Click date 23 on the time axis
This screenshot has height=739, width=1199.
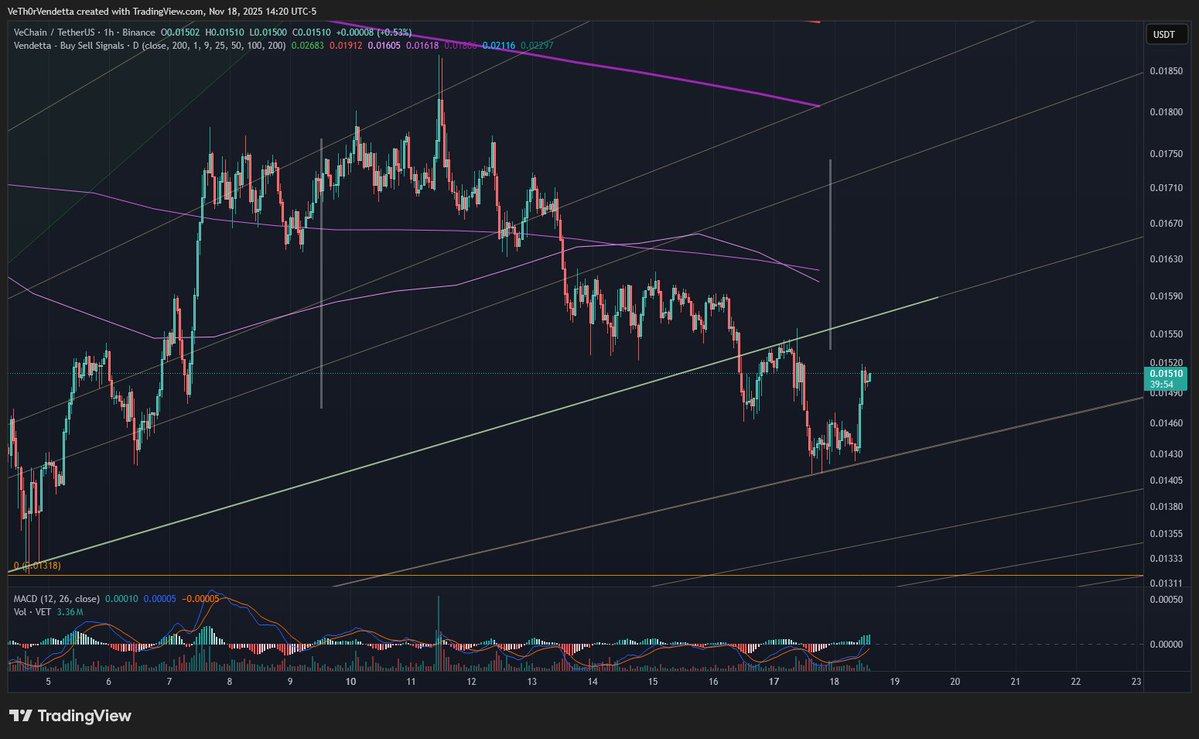[x=1136, y=682]
